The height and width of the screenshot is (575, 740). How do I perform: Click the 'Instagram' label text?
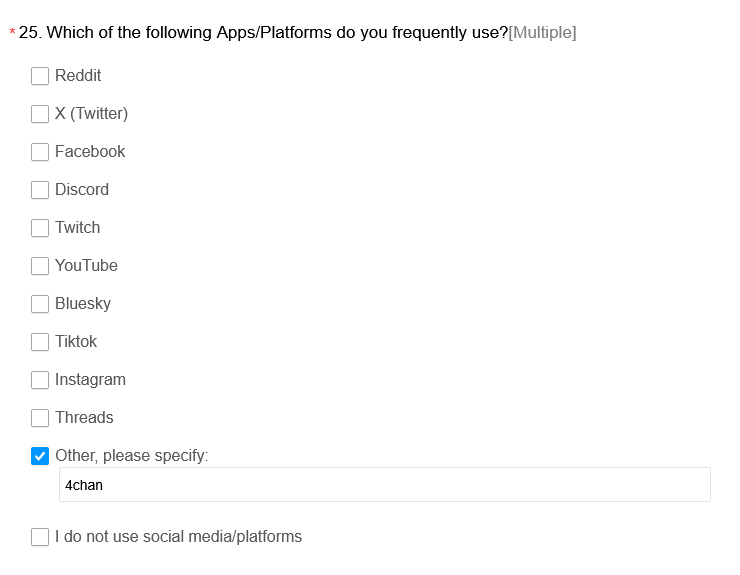click(90, 380)
